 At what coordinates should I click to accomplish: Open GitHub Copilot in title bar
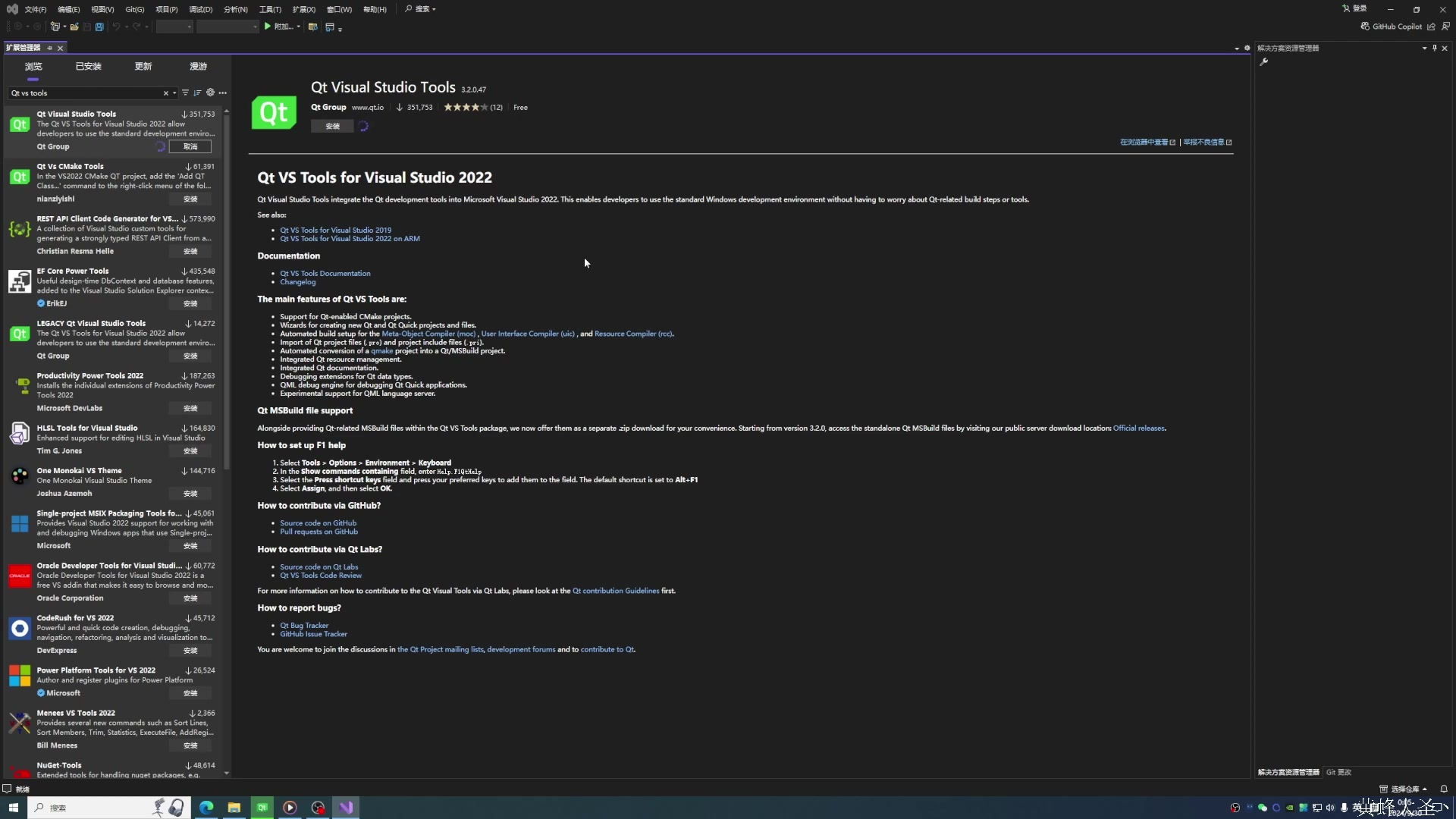click(x=1391, y=27)
